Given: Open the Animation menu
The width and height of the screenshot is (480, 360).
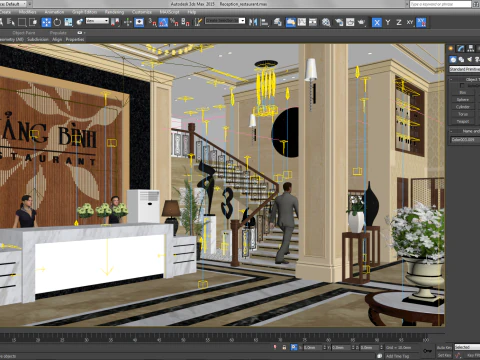Looking at the screenshot, I should 54,12.
